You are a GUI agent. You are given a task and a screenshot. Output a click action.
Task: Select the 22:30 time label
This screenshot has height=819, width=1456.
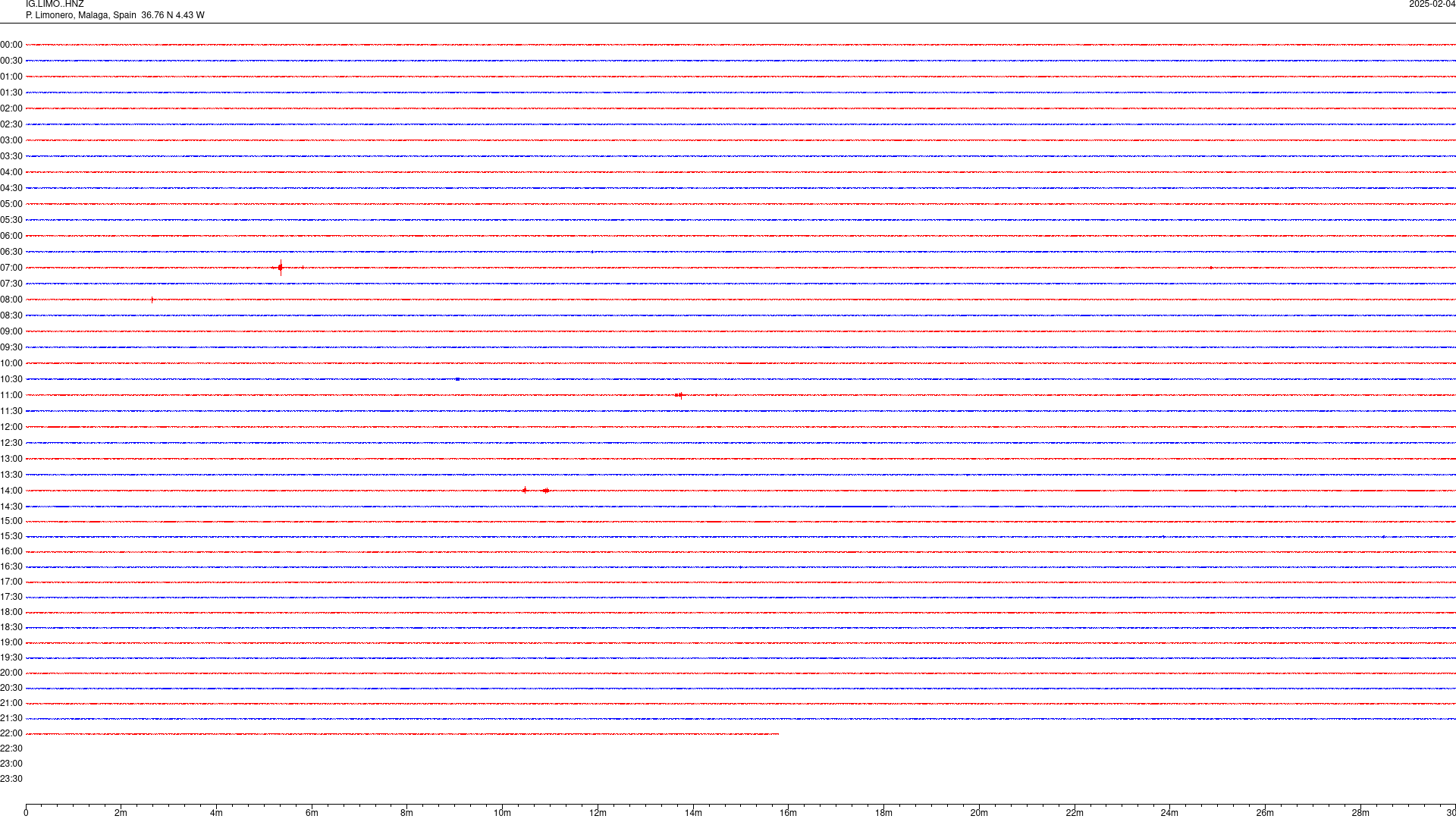coord(11,748)
